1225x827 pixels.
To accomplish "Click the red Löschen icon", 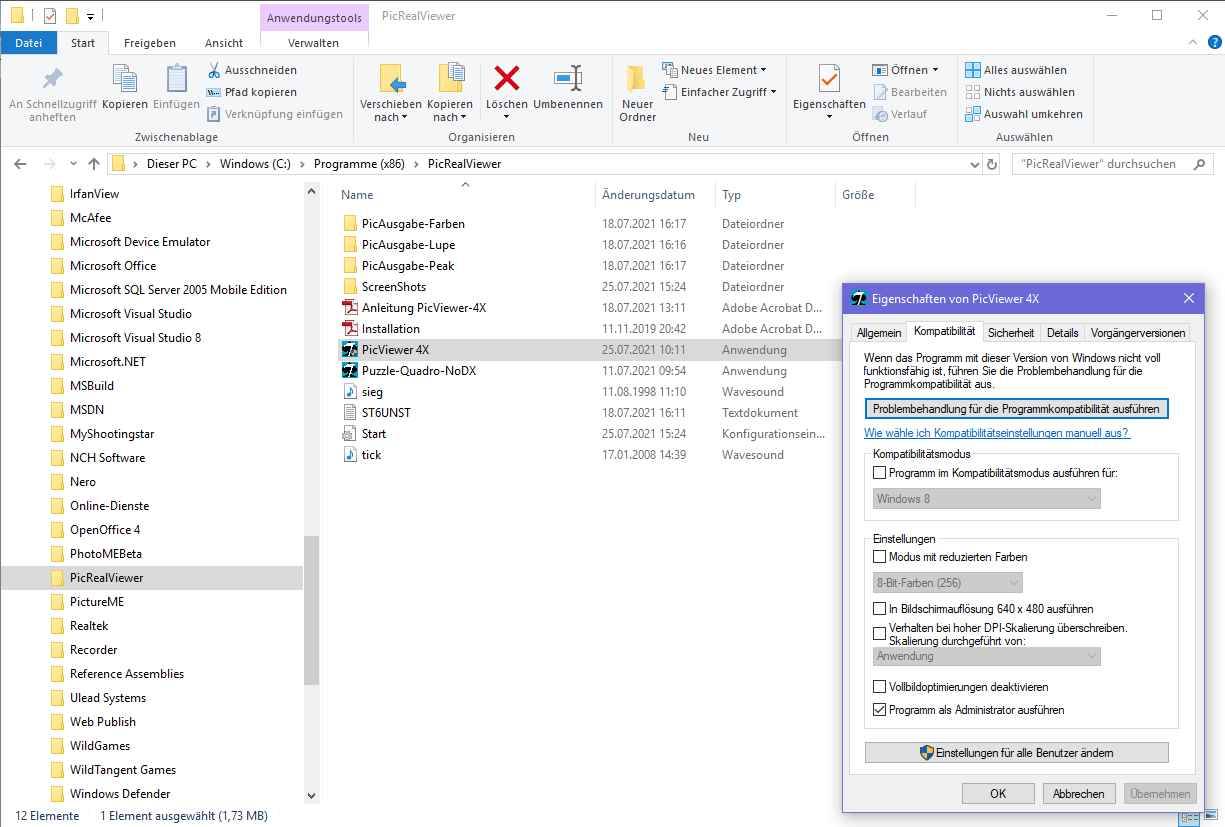I will pyautogui.click(x=507, y=79).
